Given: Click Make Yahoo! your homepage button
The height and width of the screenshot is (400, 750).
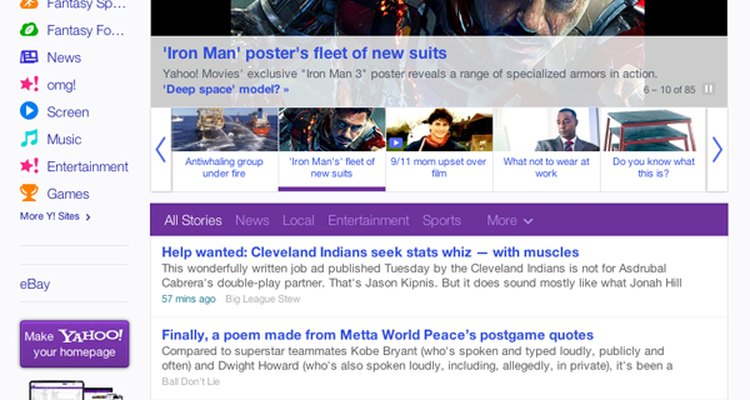Looking at the screenshot, I should pyautogui.click(x=75, y=344).
